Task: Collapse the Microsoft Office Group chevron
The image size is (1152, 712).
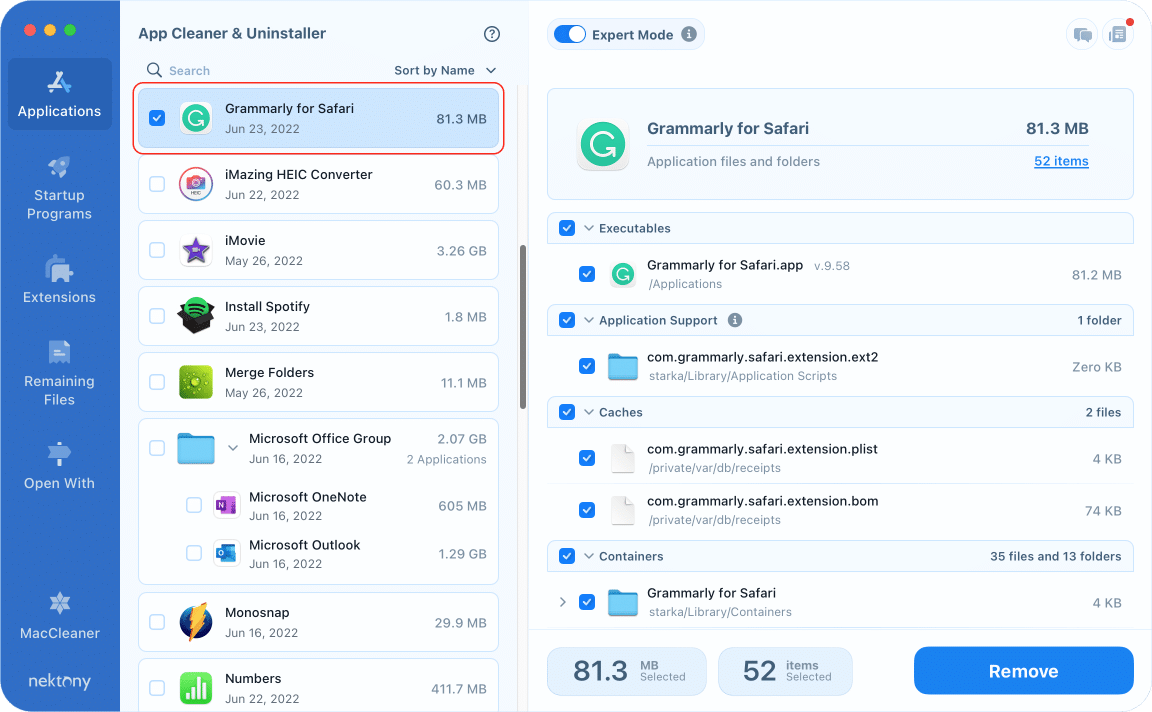Action: tap(233, 448)
